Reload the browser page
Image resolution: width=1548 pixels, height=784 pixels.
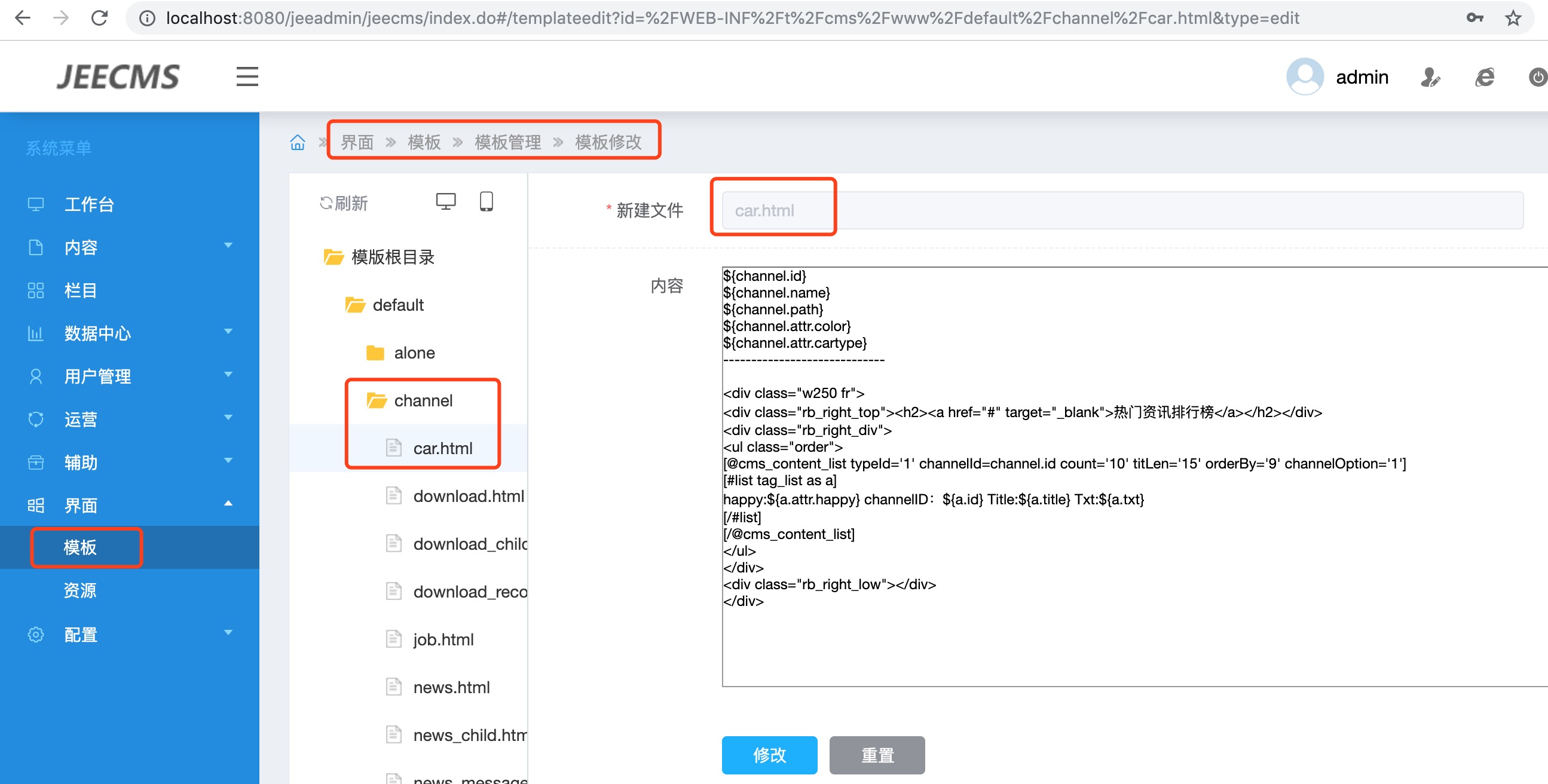pyautogui.click(x=99, y=18)
